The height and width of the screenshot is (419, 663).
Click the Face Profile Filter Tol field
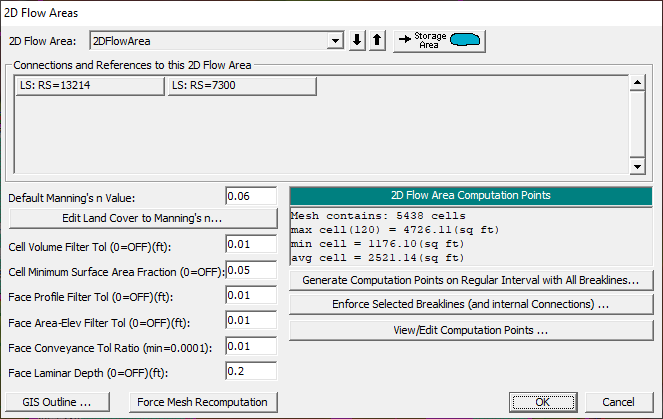pos(251,295)
